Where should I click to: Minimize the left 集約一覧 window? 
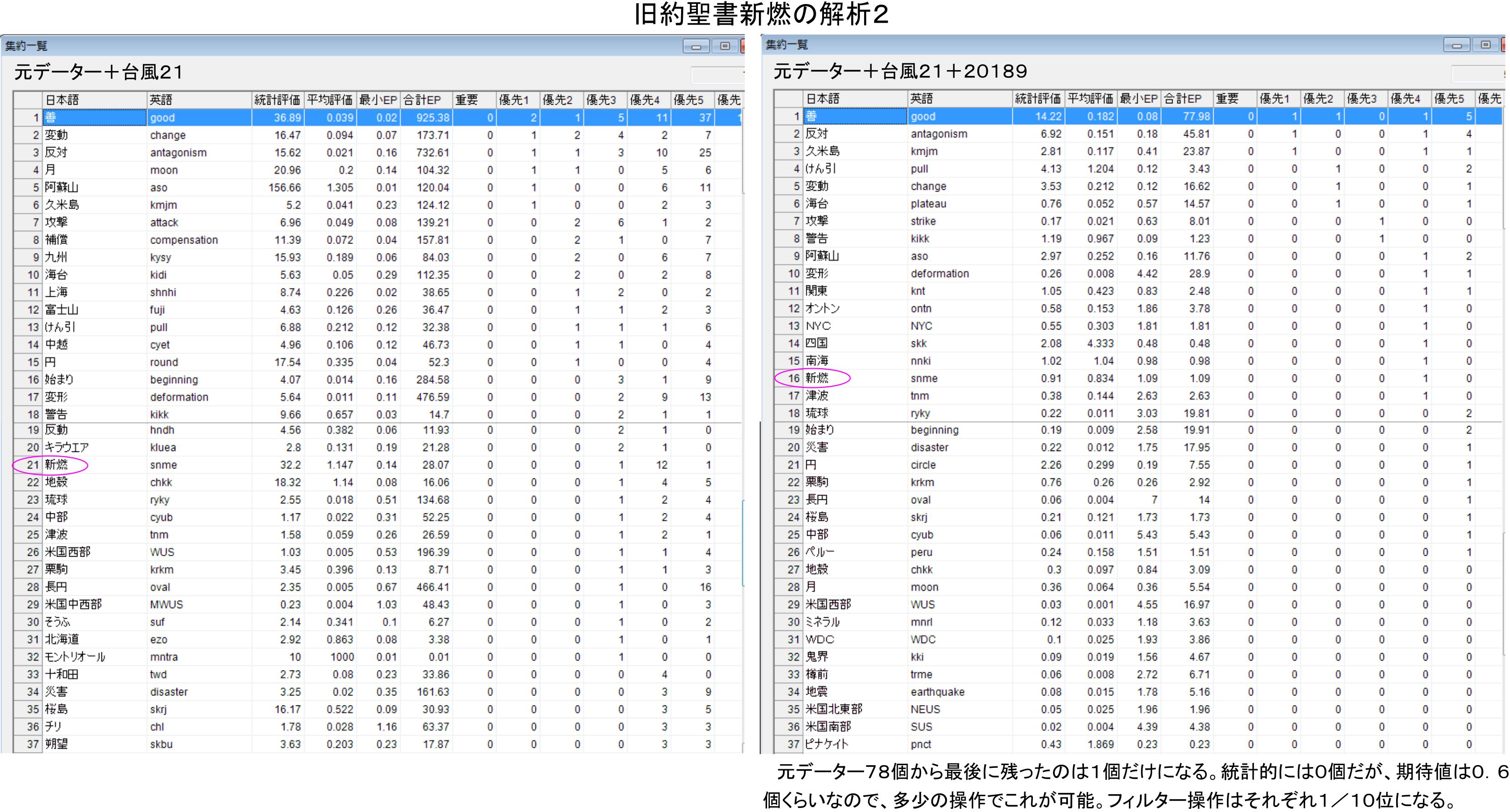(x=696, y=46)
